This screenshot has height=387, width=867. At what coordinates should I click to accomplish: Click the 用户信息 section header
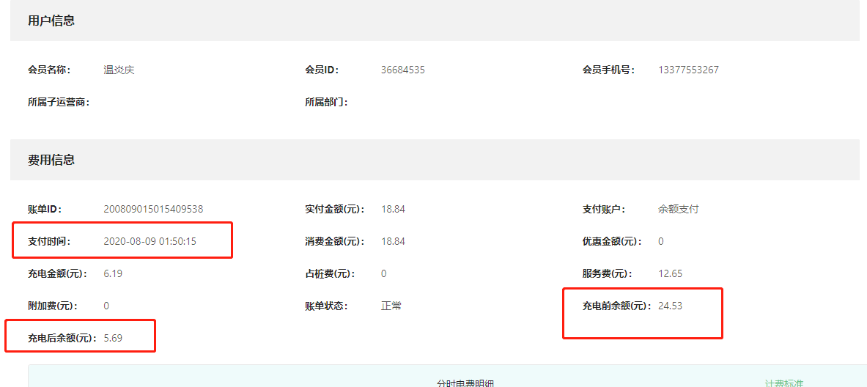51,21
